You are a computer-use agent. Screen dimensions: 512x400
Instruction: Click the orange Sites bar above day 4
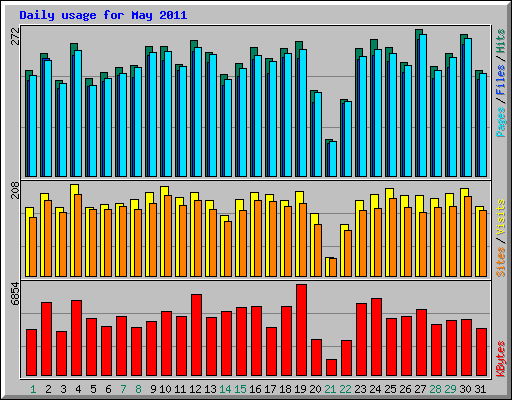(x=78, y=235)
